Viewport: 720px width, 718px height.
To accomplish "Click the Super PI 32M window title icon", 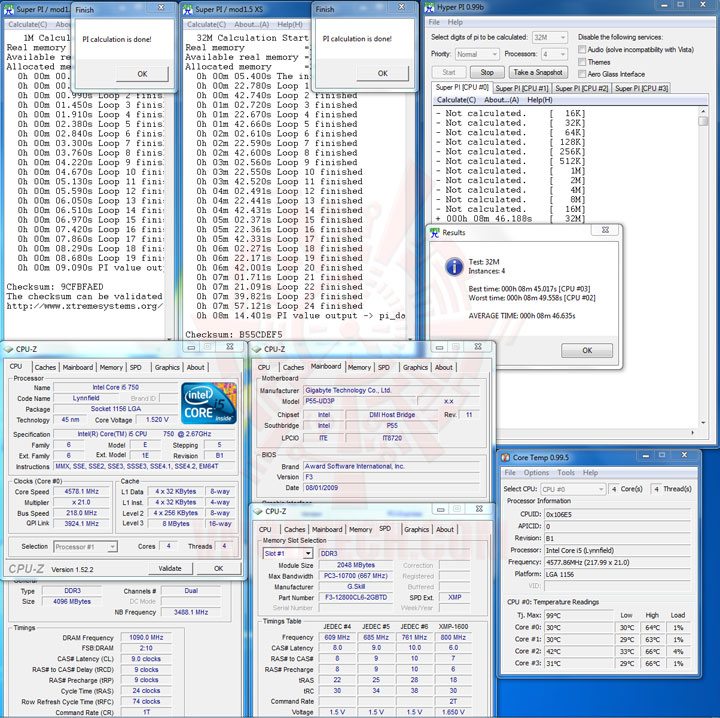I will 188,9.
